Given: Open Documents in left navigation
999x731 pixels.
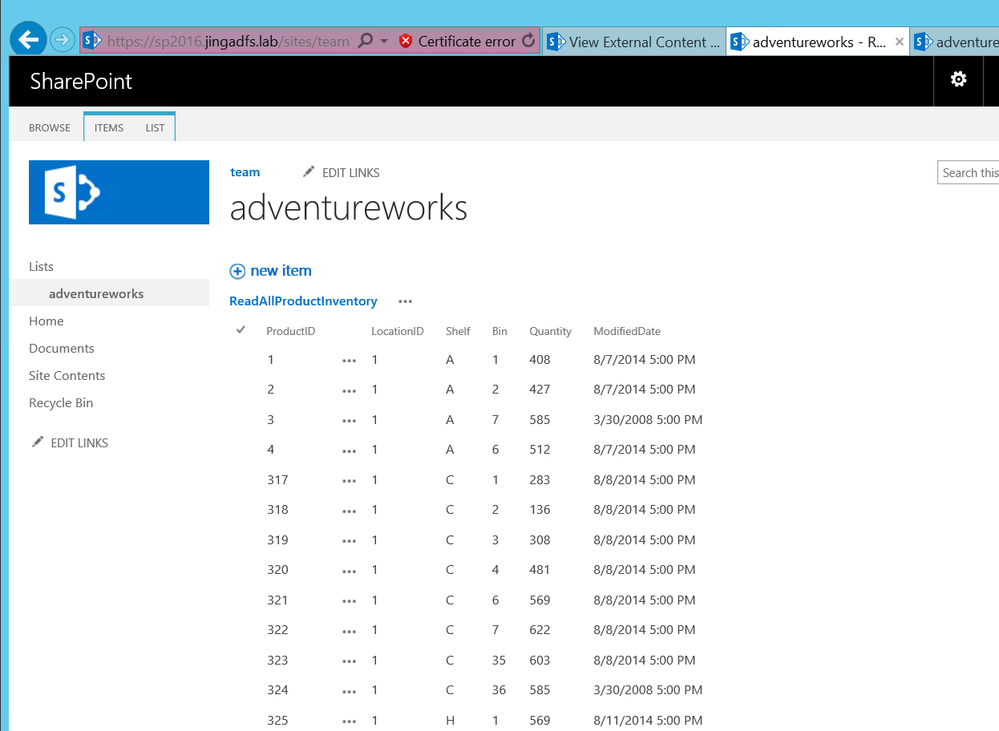Looking at the screenshot, I should 61,349.
